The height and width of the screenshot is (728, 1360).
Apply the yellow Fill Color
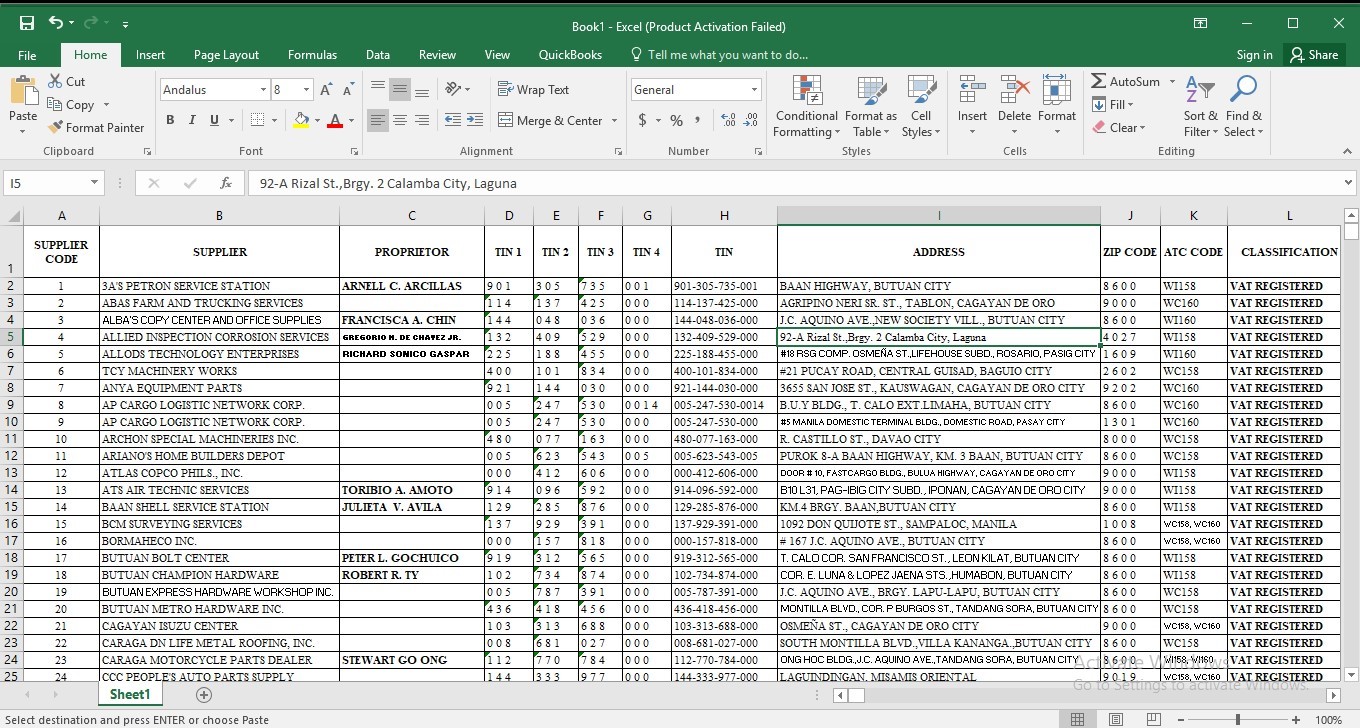(301, 120)
